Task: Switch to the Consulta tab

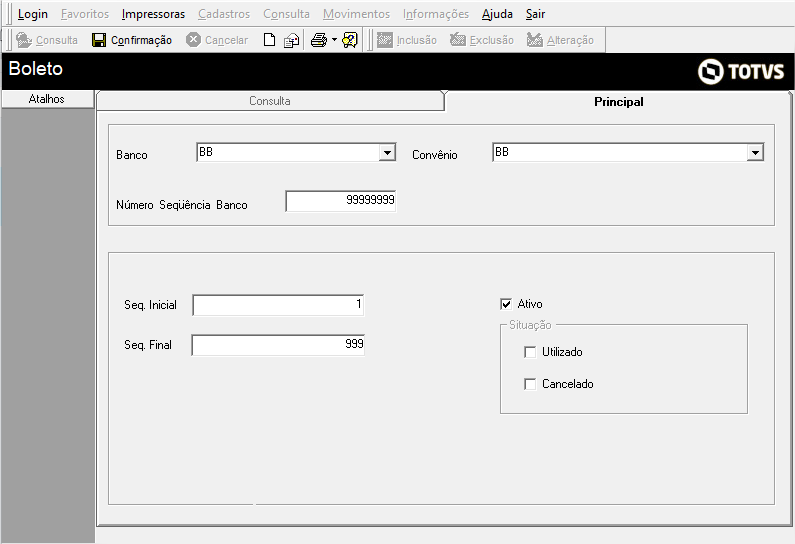Action: coord(270,101)
